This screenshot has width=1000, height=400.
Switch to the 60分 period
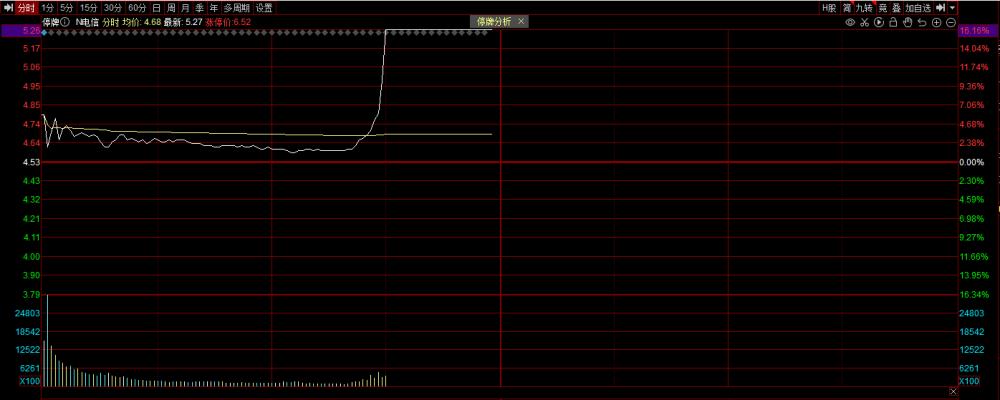[x=136, y=8]
